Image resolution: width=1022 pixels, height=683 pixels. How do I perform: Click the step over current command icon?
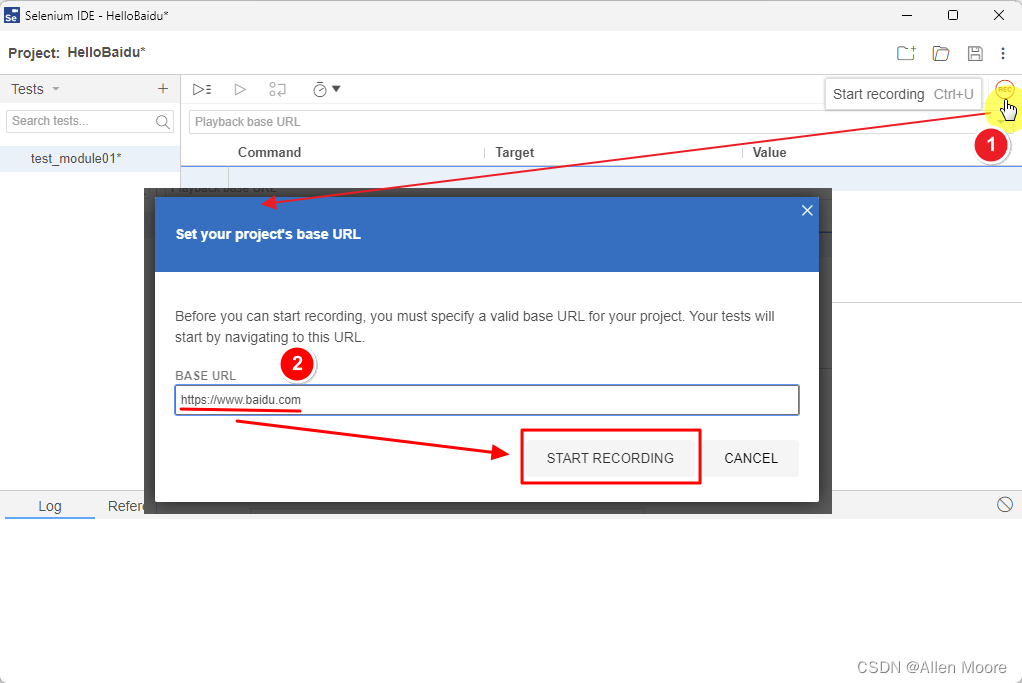pos(278,89)
